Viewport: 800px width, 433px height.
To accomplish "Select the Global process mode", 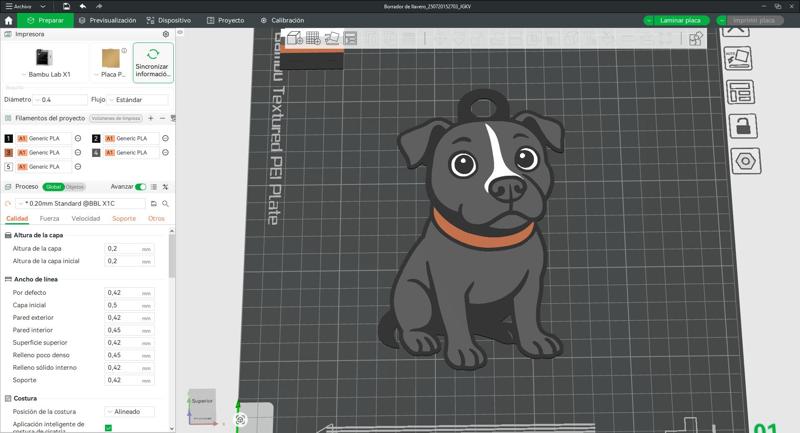I will click(x=54, y=187).
